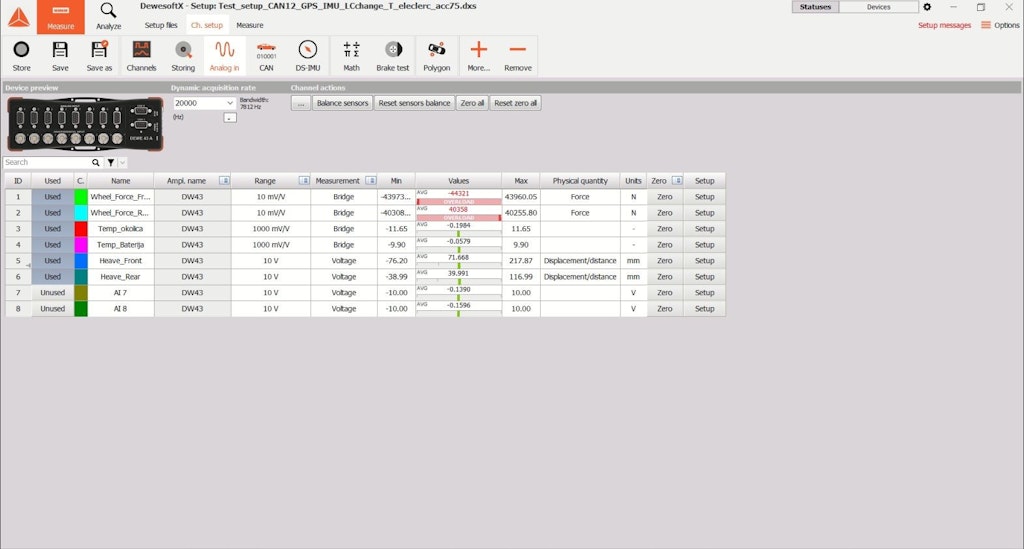
Task: Pick the green color of Wheel_Force_Fr
Action: (x=81, y=196)
